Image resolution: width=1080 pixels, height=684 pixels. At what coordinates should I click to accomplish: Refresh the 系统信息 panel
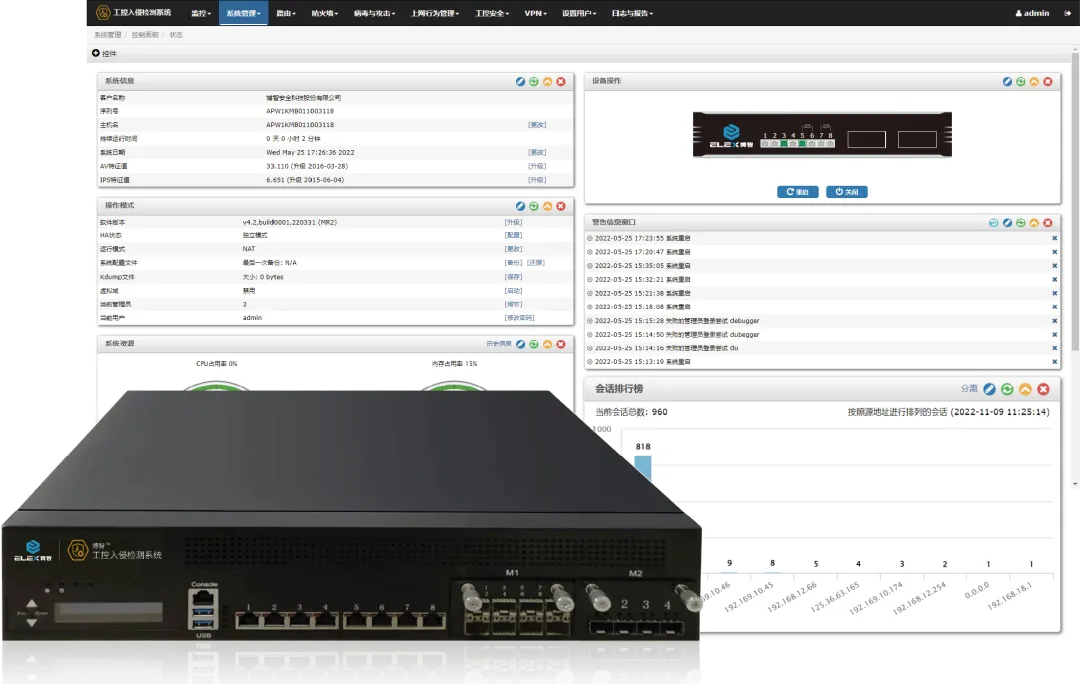point(534,81)
